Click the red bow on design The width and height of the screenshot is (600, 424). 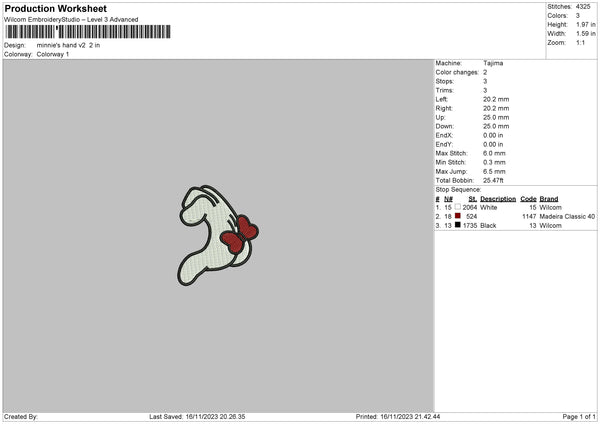click(240, 235)
